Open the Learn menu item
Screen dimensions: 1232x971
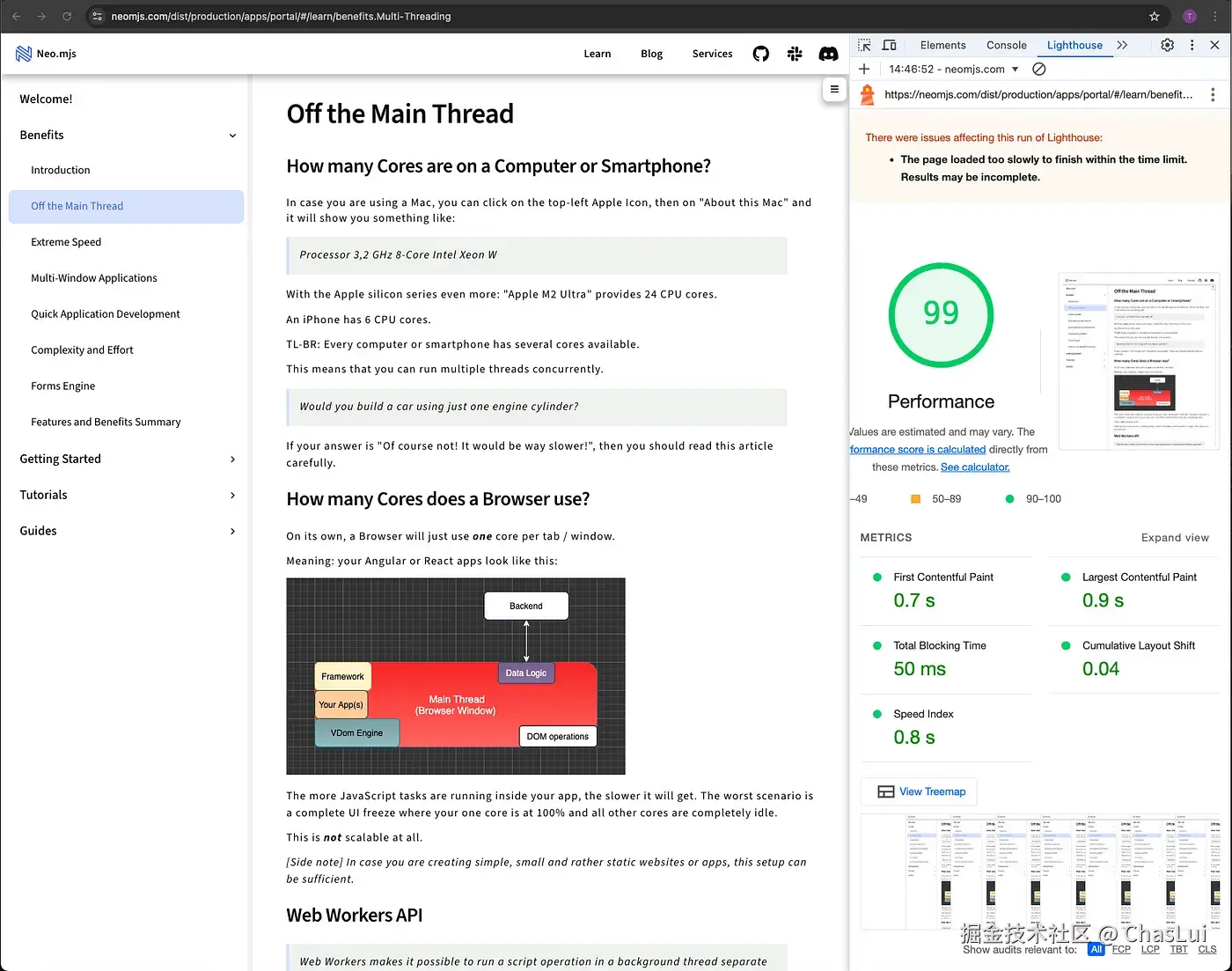tap(597, 54)
